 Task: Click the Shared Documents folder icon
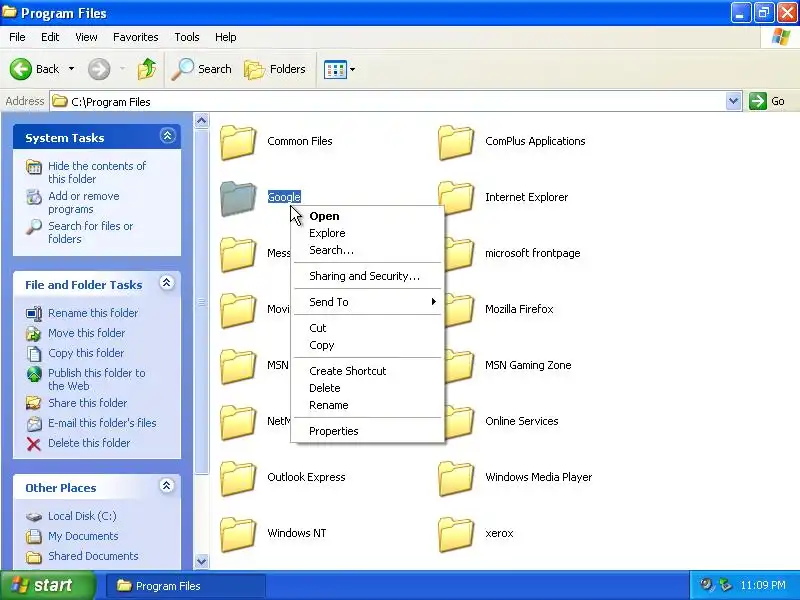point(34,557)
